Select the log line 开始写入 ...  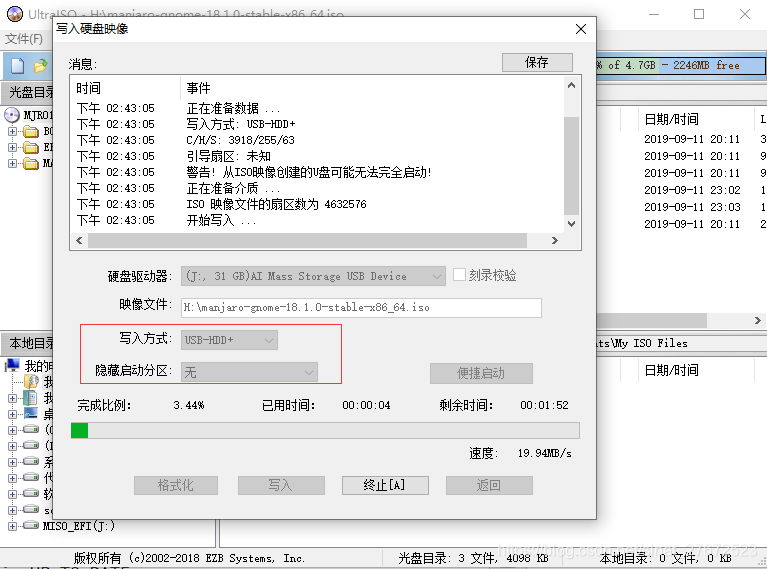coord(221,220)
